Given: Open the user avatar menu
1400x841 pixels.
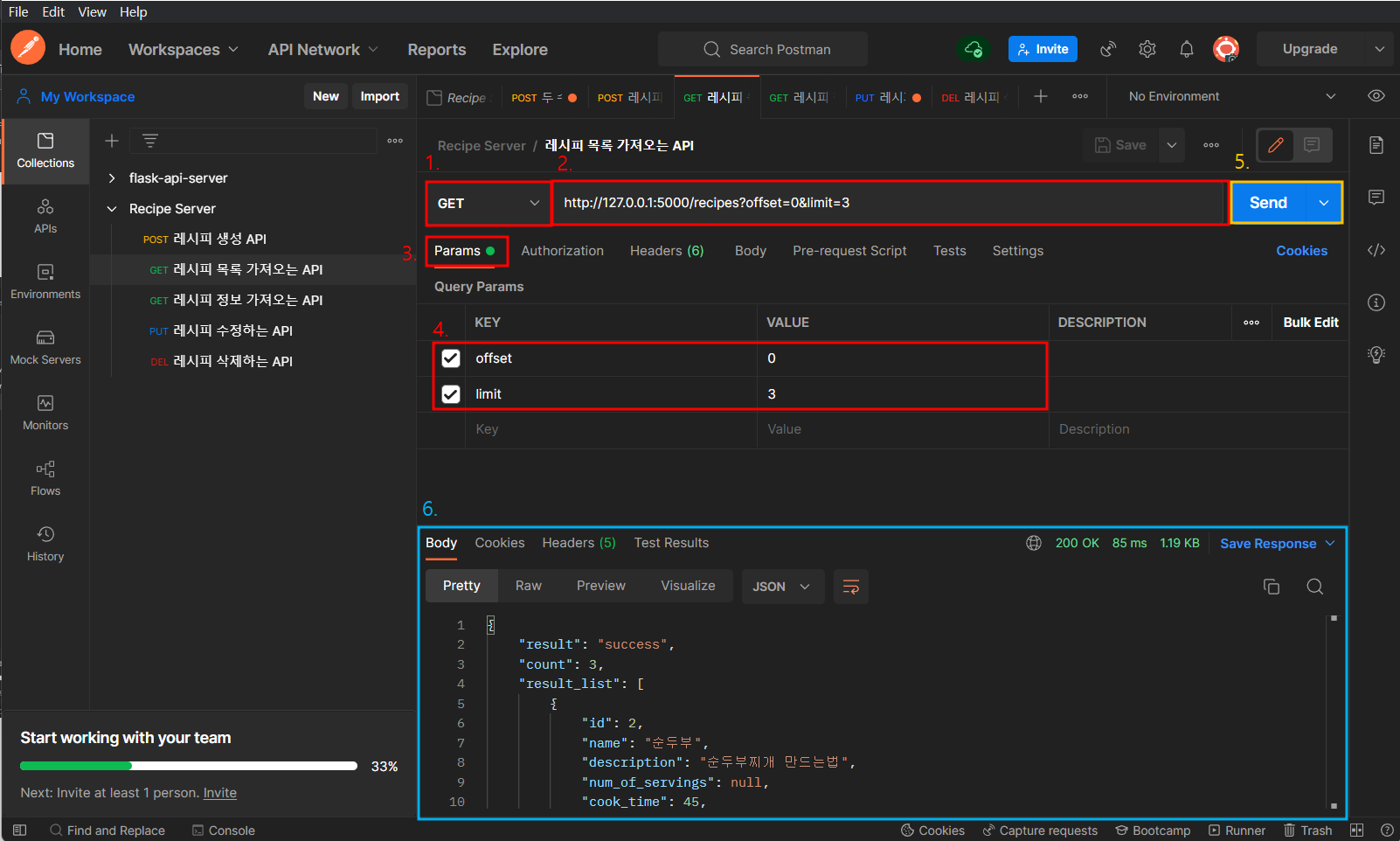Looking at the screenshot, I should pyautogui.click(x=1226, y=49).
